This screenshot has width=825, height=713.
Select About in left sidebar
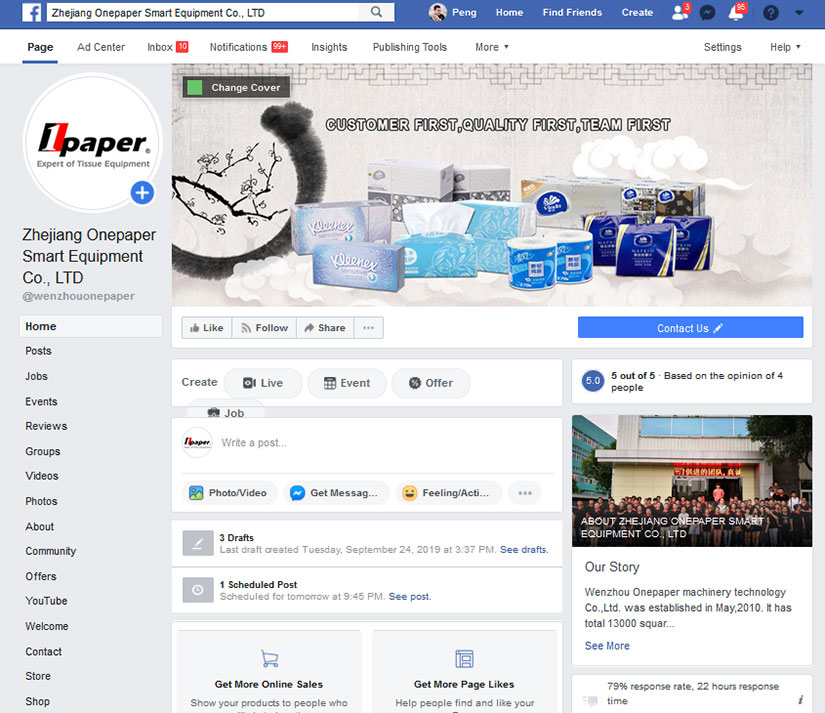39,526
